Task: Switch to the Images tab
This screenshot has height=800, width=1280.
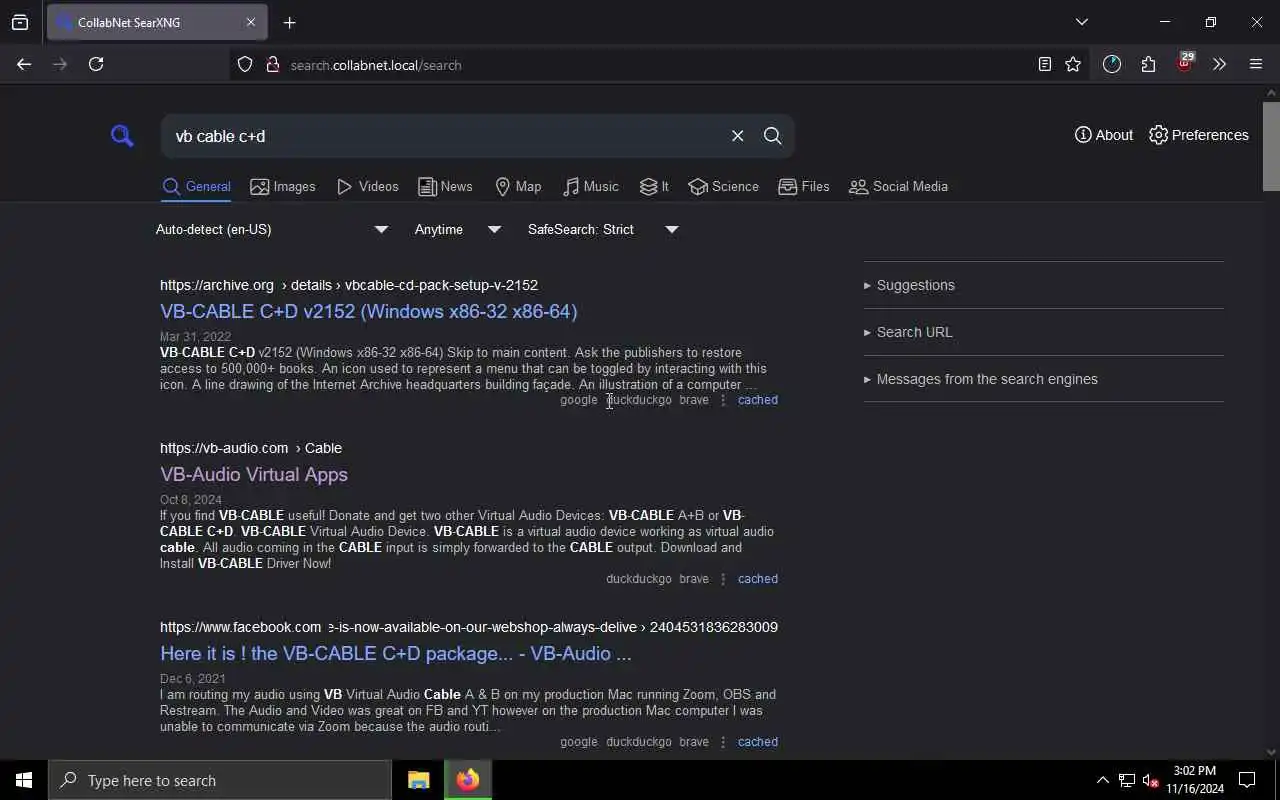Action: pyautogui.click(x=283, y=187)
